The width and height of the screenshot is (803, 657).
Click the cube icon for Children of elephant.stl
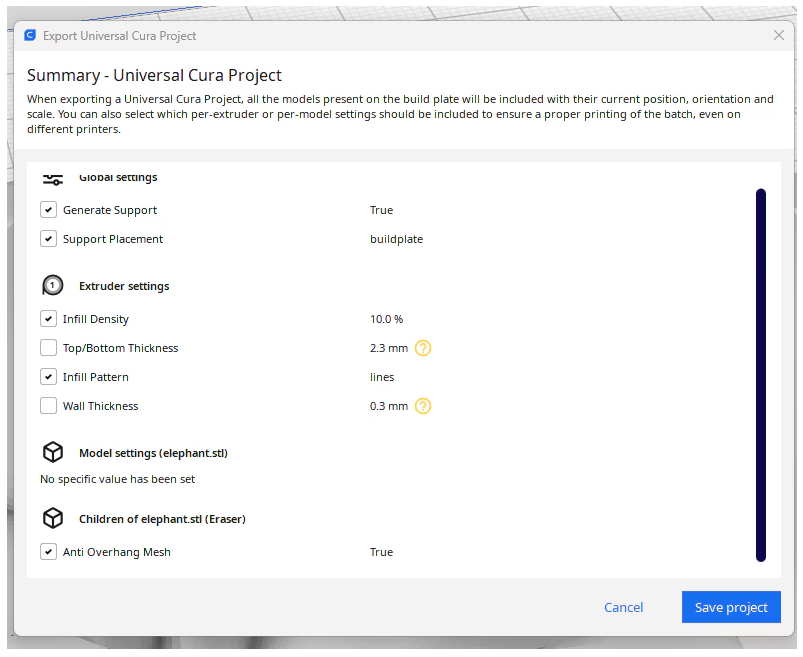[x=52, y=519]
